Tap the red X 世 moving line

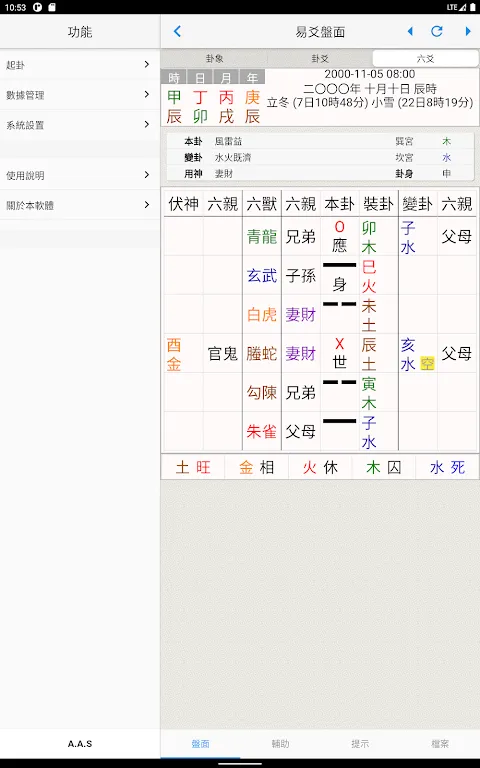click(x=339, y=353)
